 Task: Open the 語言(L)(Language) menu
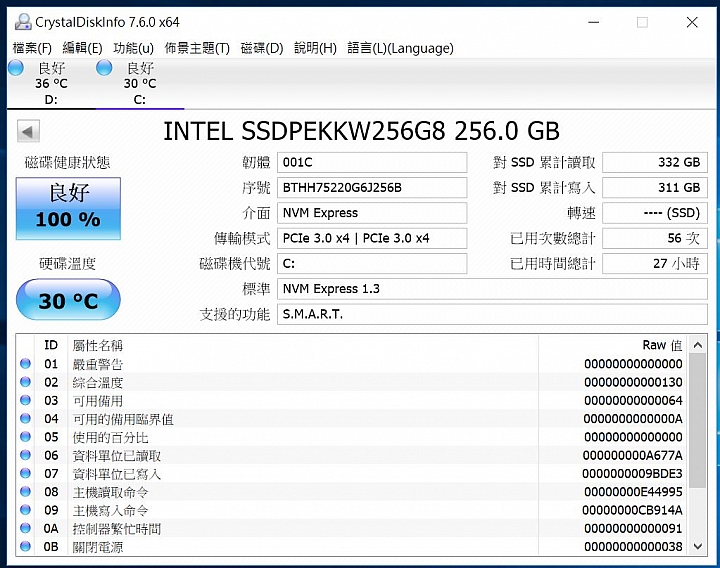pos(400,48)
